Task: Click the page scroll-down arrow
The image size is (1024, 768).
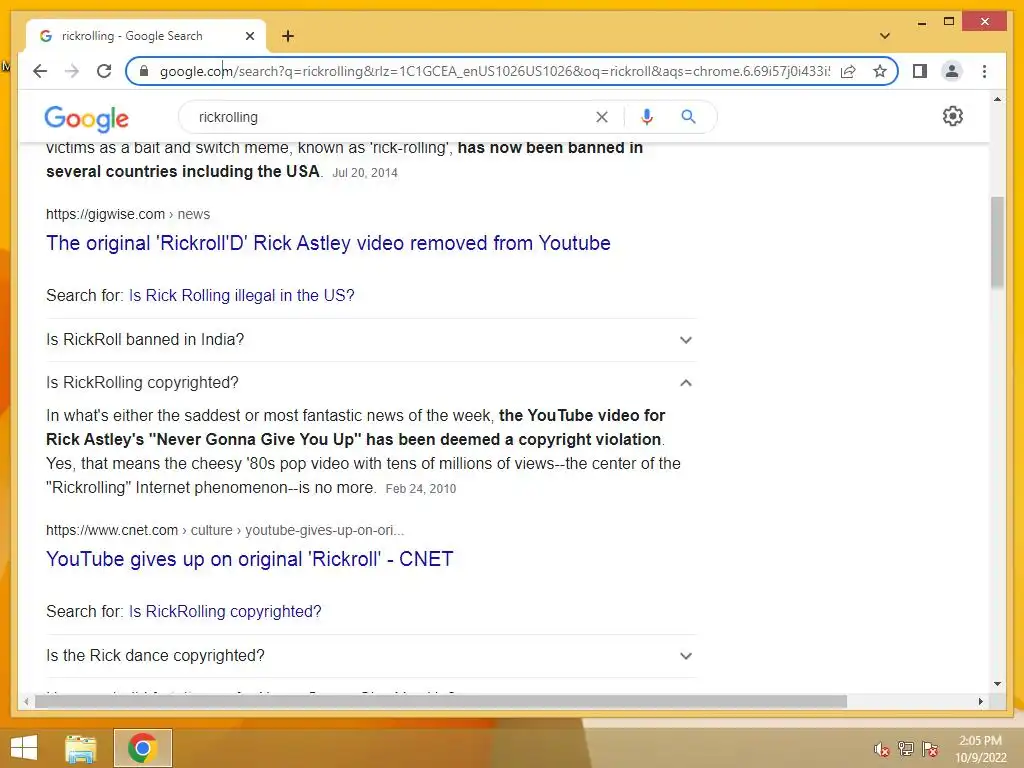Action: [x=997, y=684]
